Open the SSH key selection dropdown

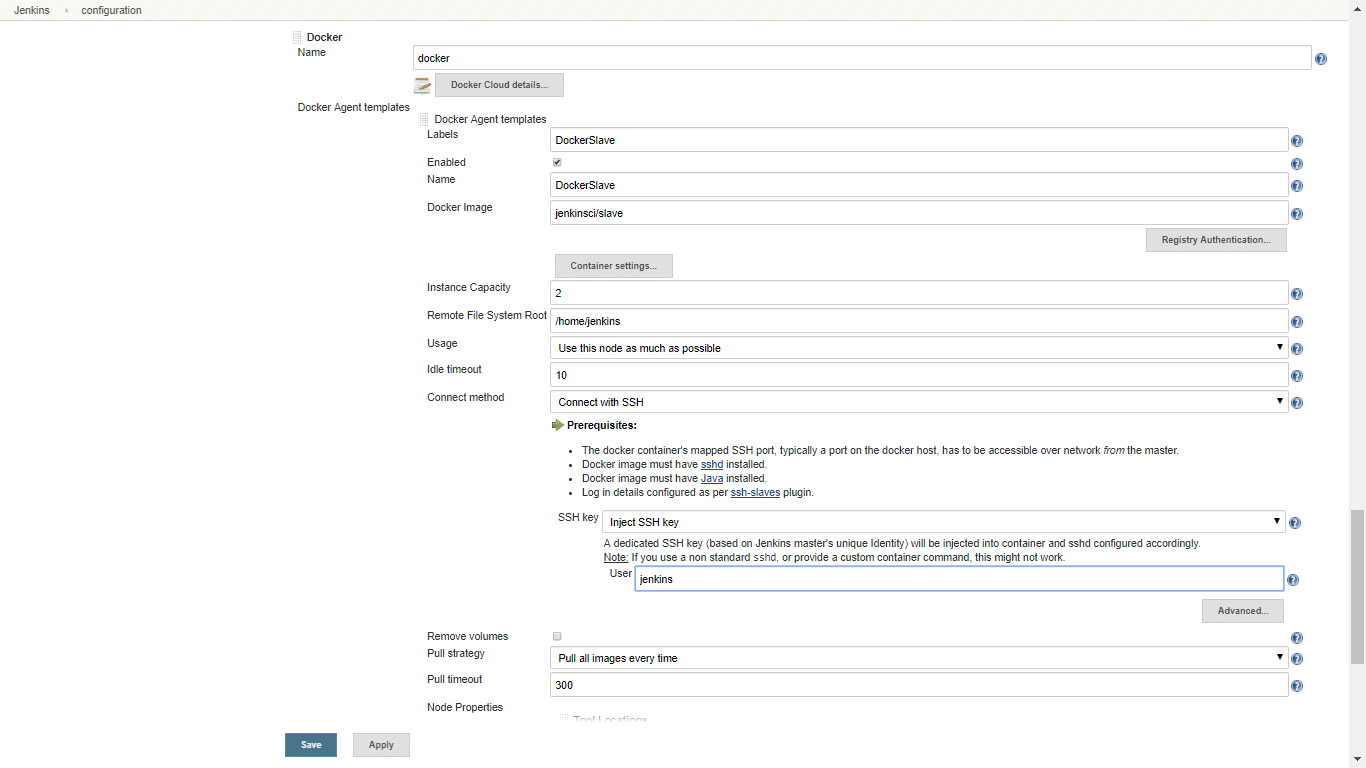(942, 522)
